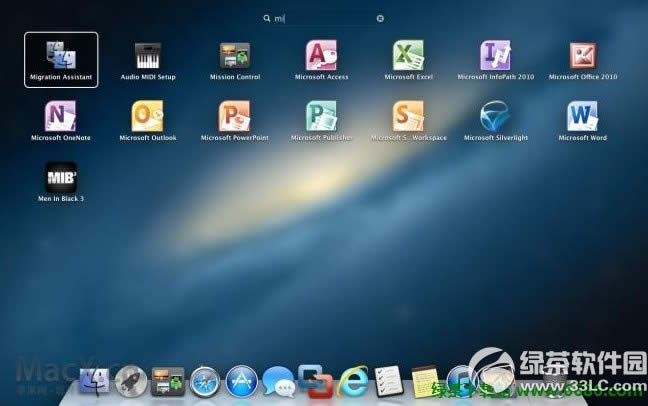Image resolution: width=648 pixels, height=406 pixels.
Task: Open Reminders in the Dock
Action: tap(389, 381)
